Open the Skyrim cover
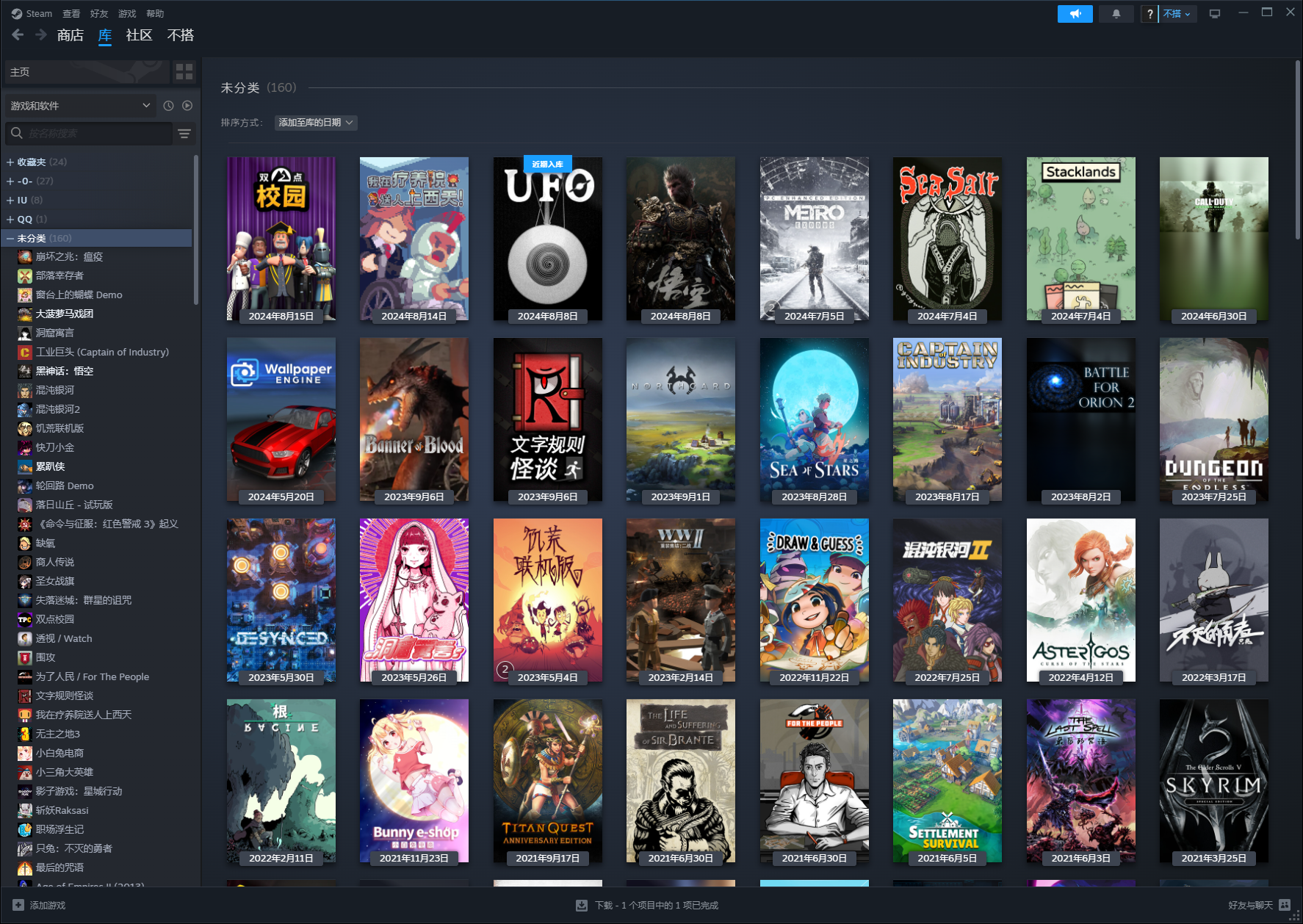 click(1214, 781)
